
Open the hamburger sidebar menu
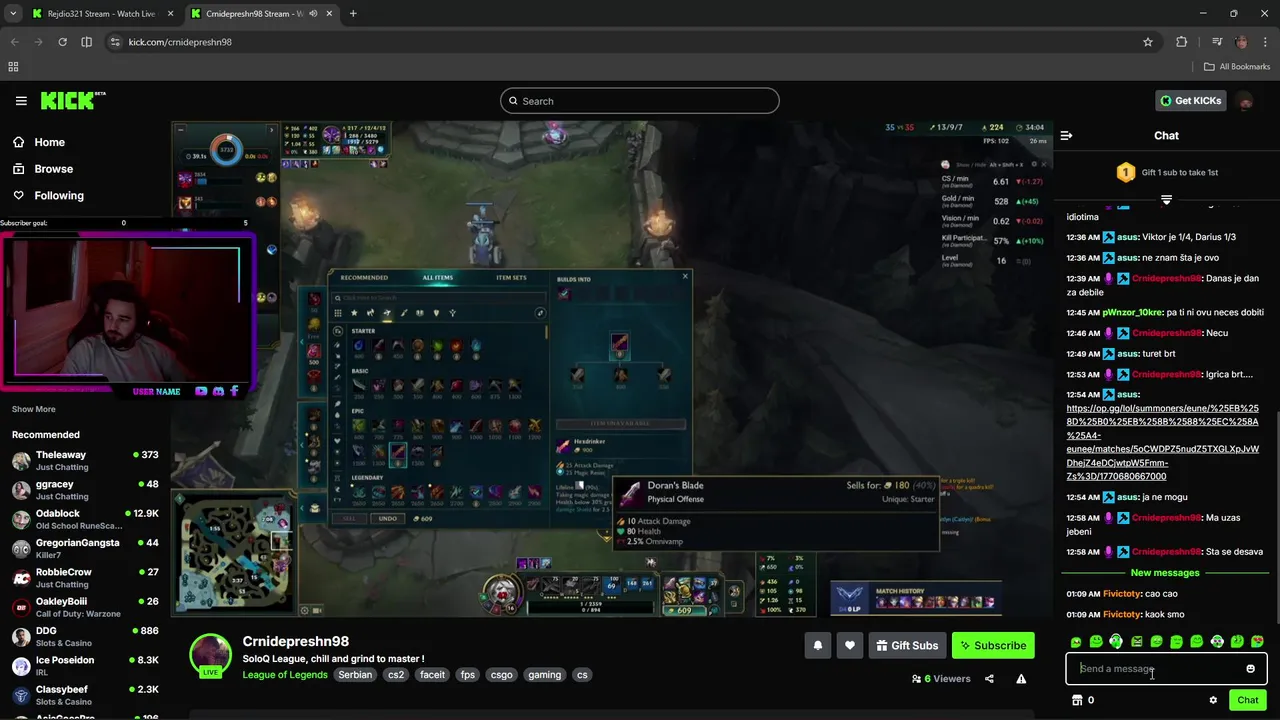coord(21,101)
